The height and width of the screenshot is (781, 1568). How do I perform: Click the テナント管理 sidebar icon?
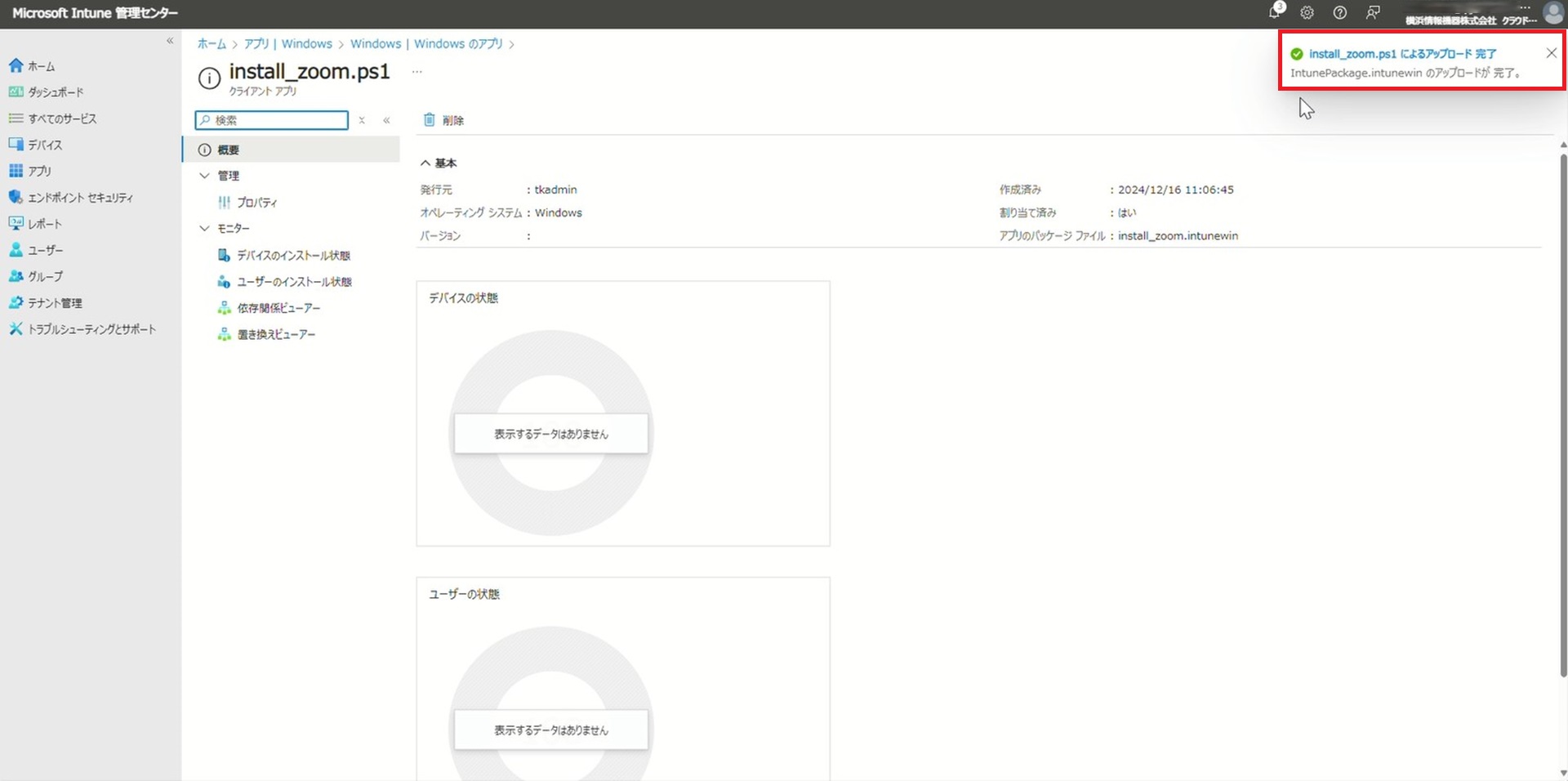16,302
